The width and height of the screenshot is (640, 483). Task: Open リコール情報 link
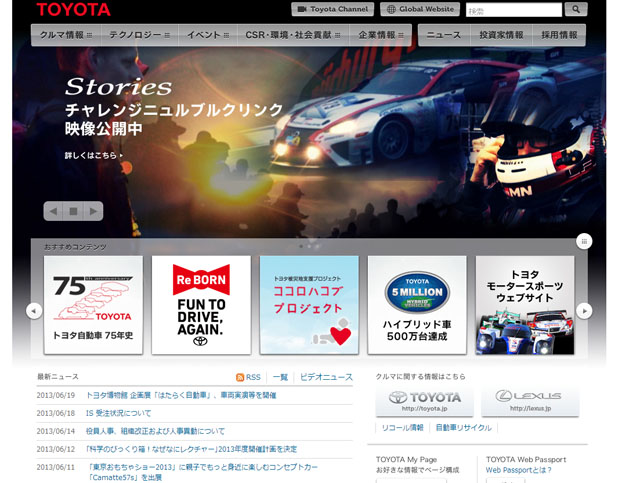tap(402, 428)
